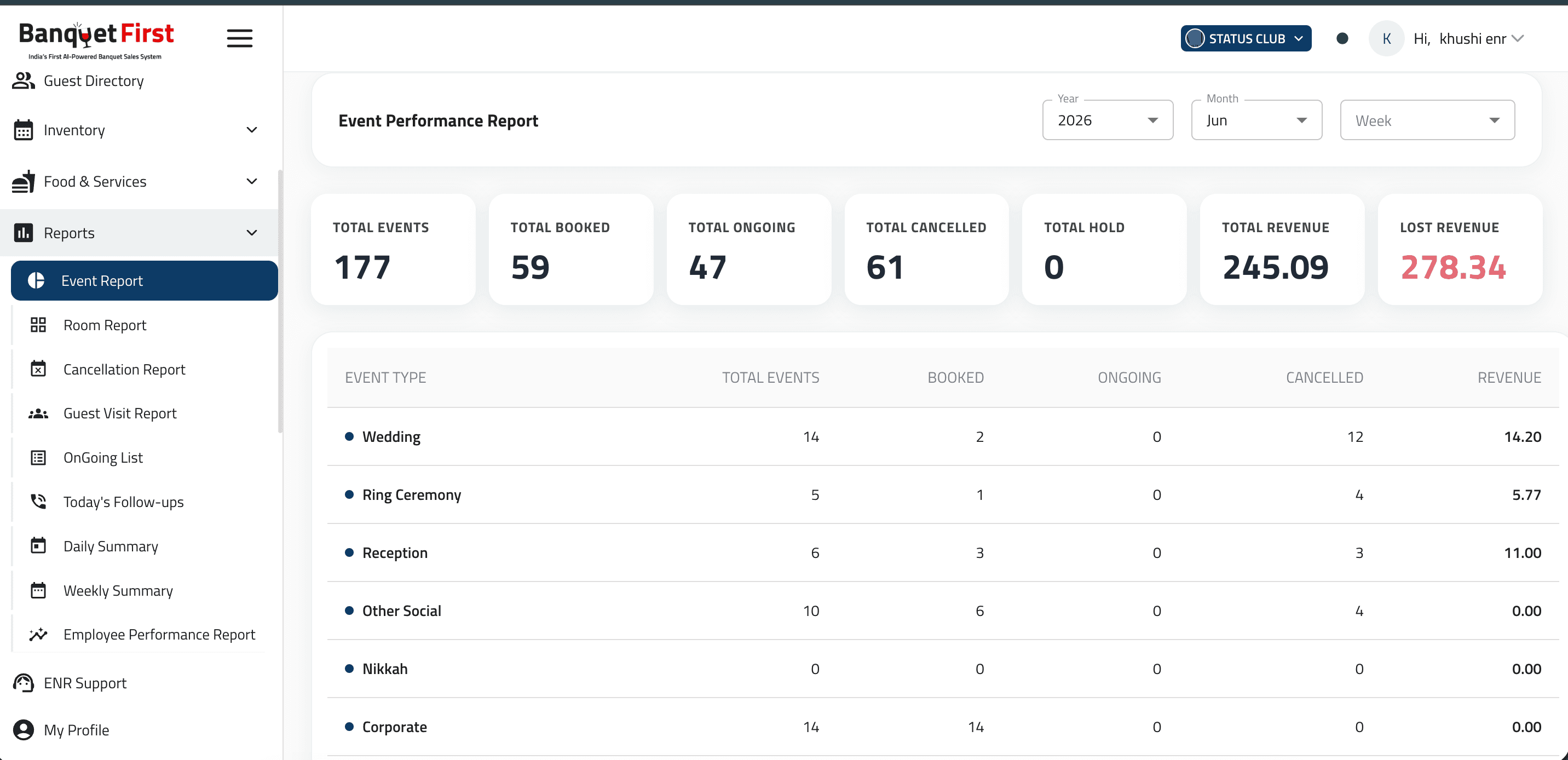The image size is (1568, 760).
Task: Click the Event Report pie chart icon
Action: point(37,280)
